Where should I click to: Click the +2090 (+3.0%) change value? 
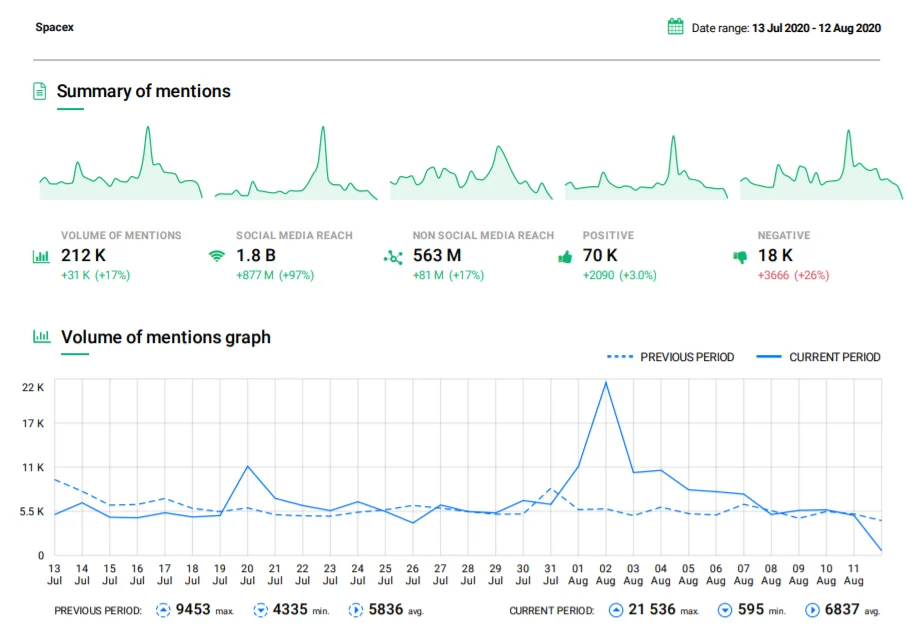[x=619, y=275]
